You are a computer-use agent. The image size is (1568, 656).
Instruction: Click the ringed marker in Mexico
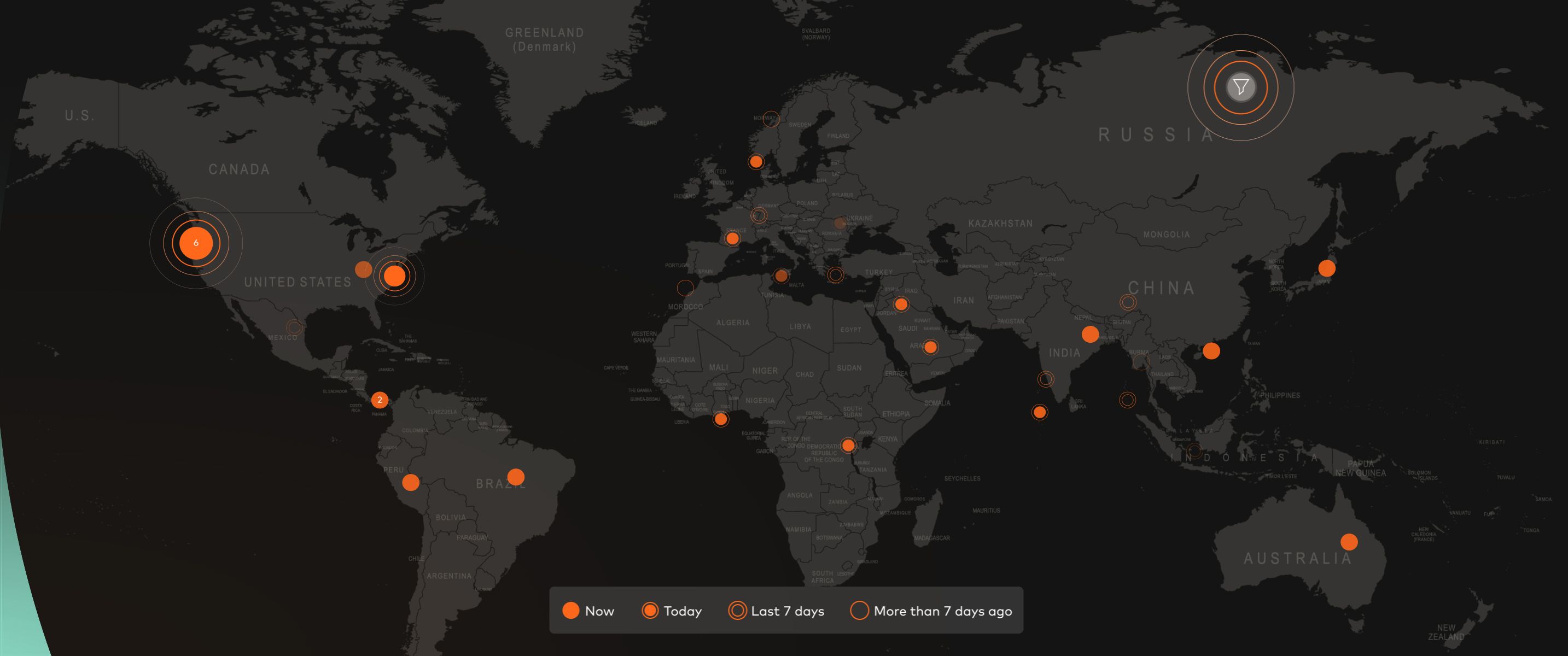(294, 327)
